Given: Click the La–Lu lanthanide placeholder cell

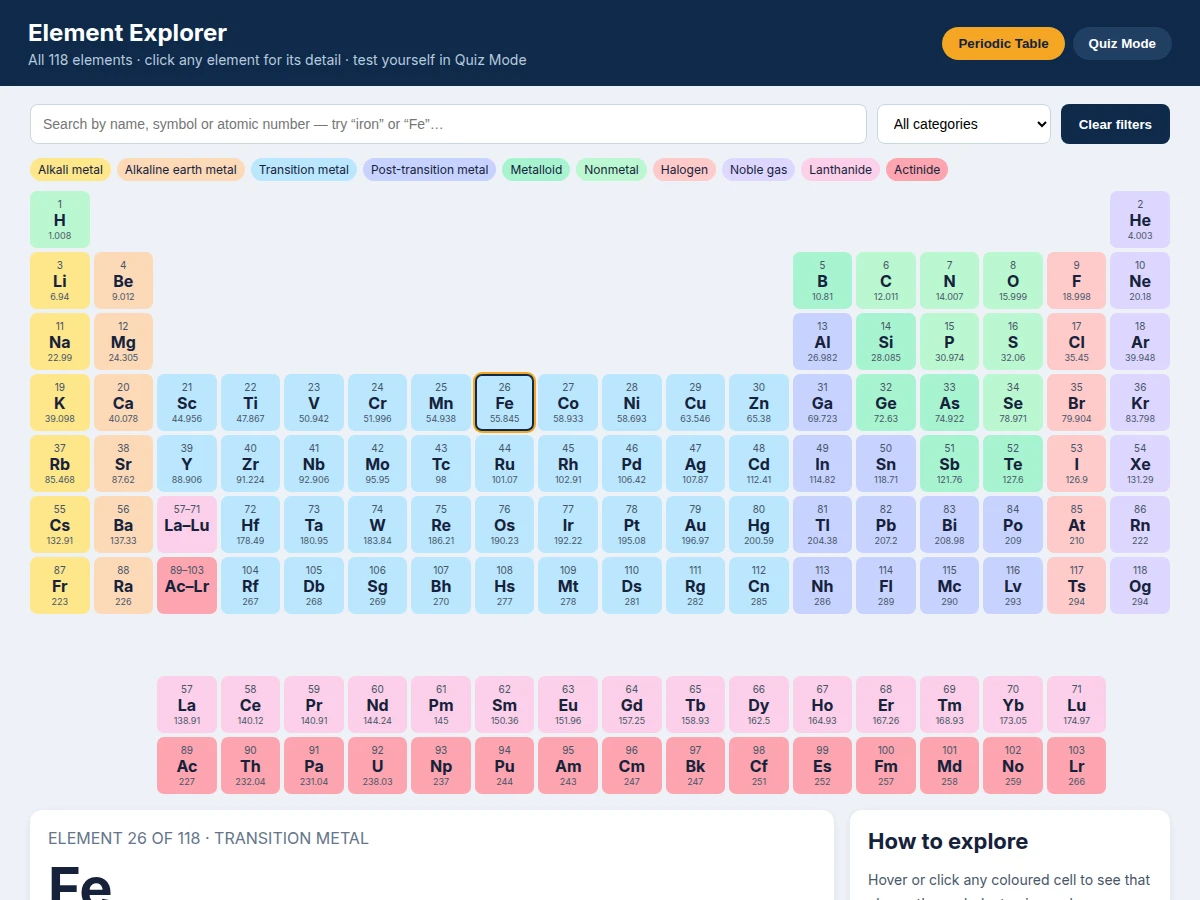Looking at the screenshot, I should click(x=187, y=525).
